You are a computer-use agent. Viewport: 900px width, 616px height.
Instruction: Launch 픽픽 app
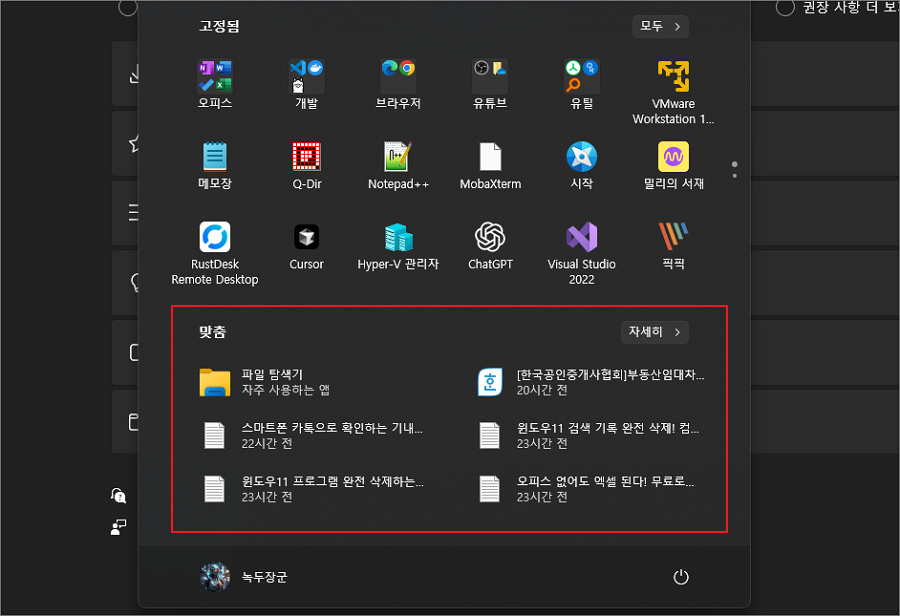click(673, 246)
